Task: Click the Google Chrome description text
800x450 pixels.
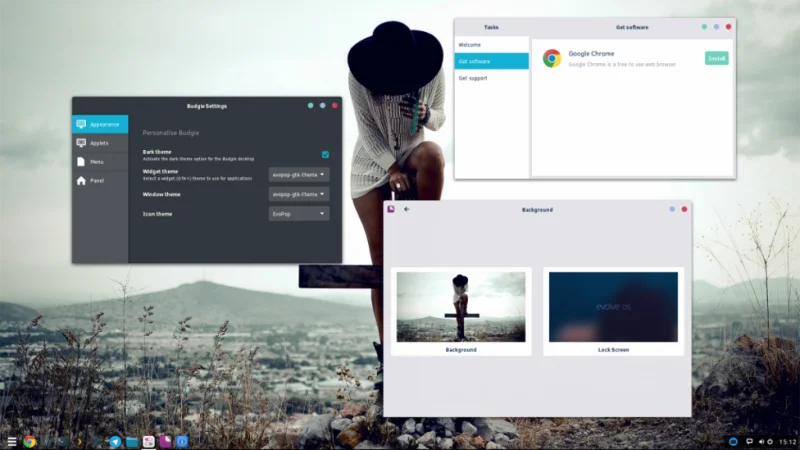Action: pyautogui.click(x=622, y=64)
